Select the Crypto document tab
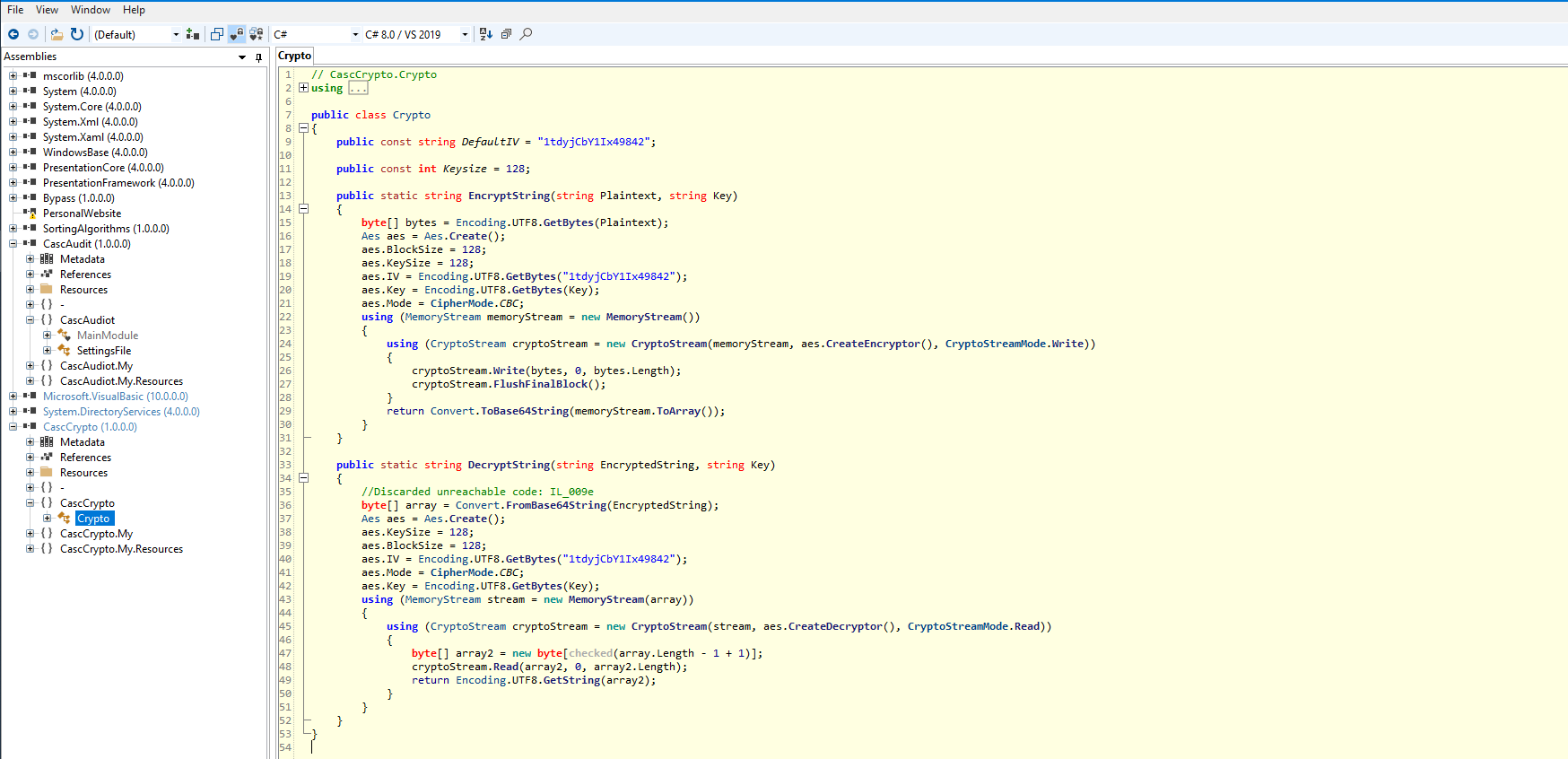 pos(294,56)
